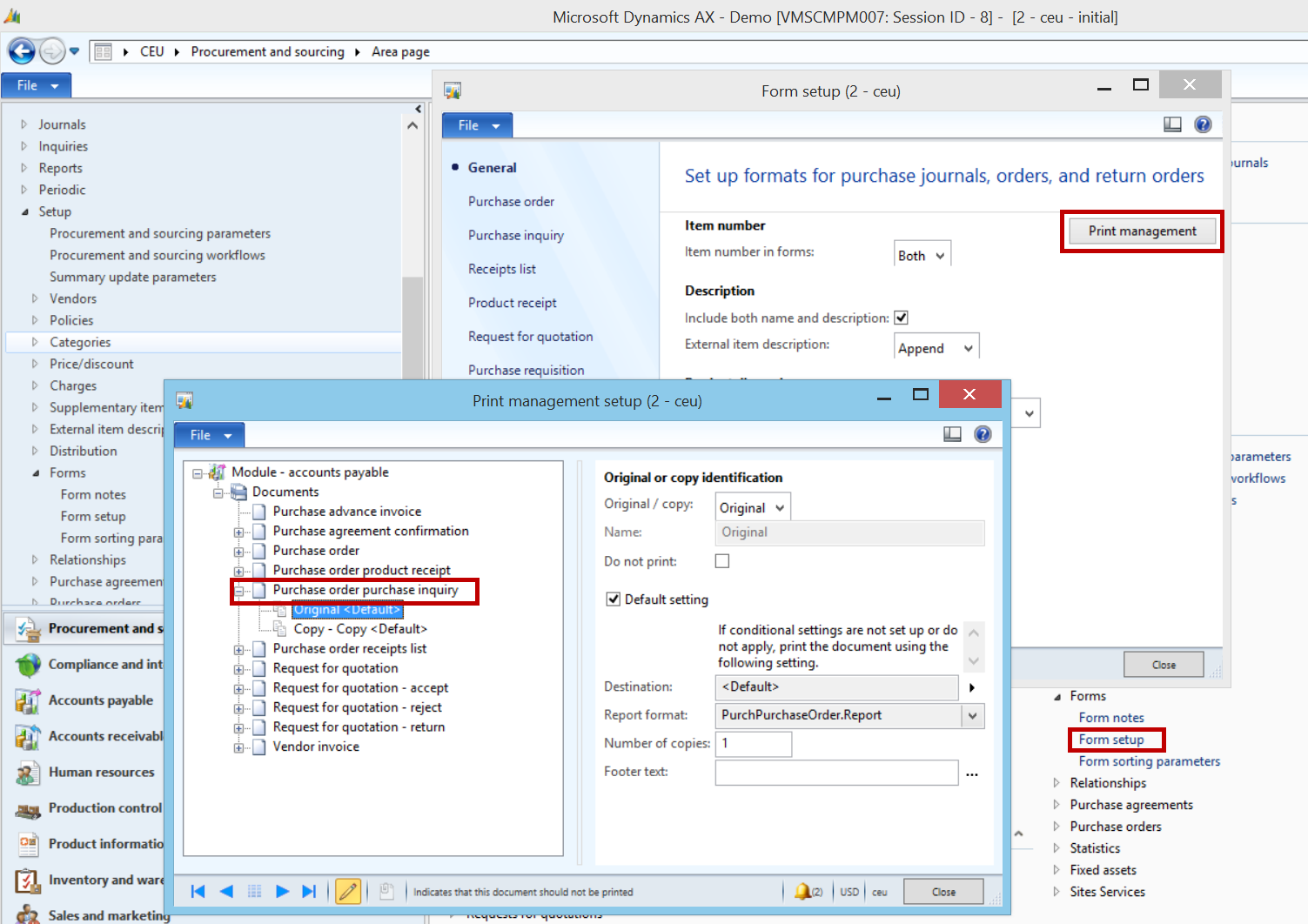Enable the Do not print checkbox
This screenshot has width=1308, height=924.
pyautogui.click(x=722, y=561)
